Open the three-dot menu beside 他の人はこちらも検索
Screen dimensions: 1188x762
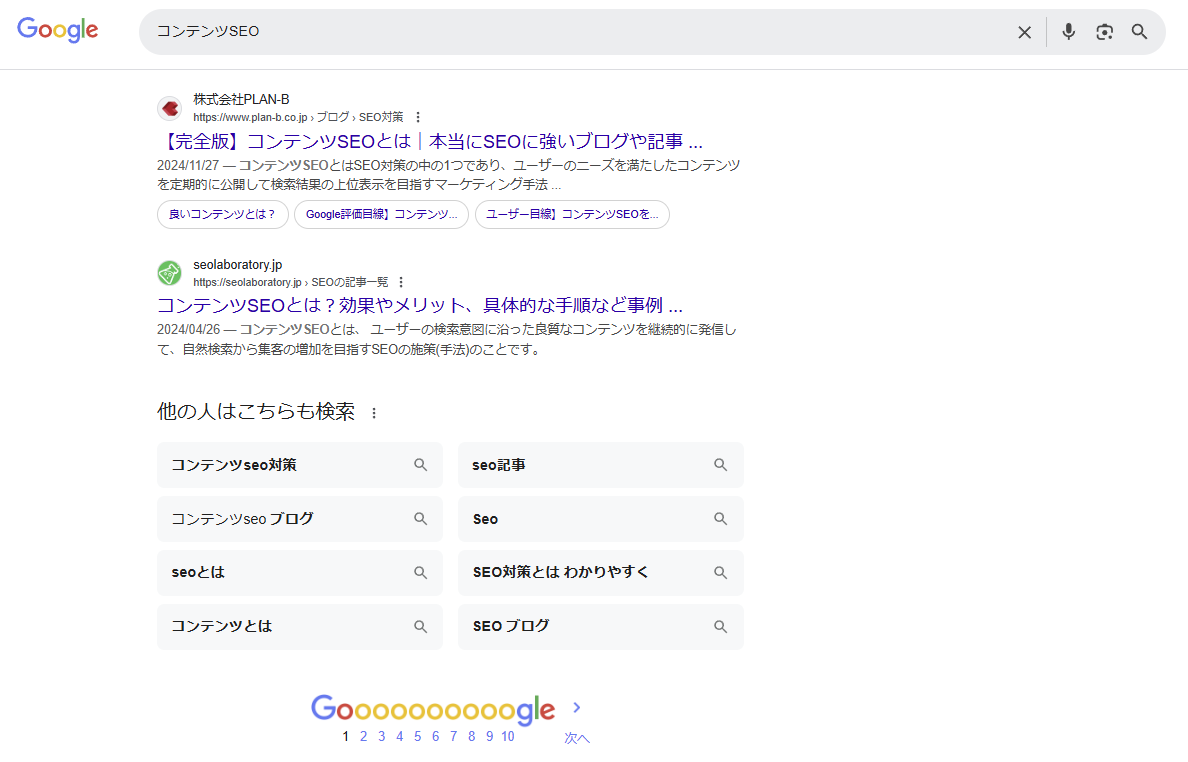[x=375, y=411]
